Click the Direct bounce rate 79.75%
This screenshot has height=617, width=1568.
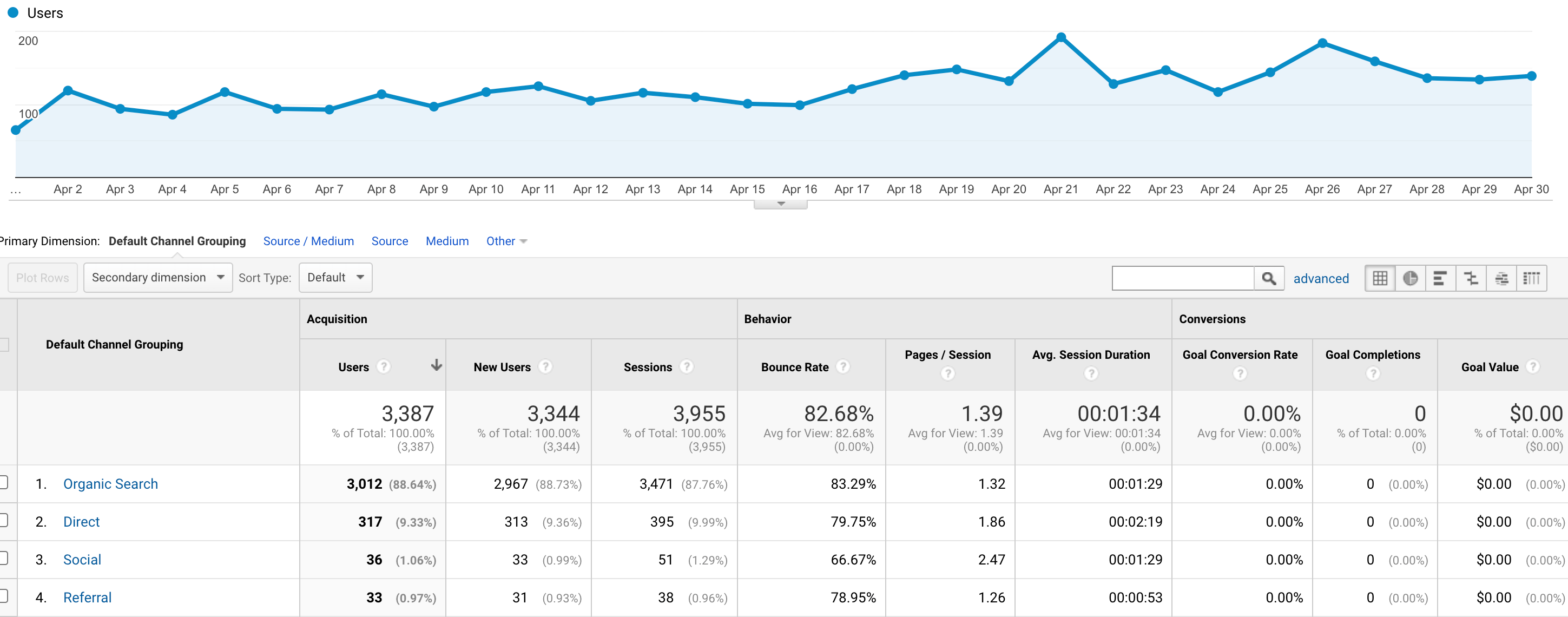[853, 522]
